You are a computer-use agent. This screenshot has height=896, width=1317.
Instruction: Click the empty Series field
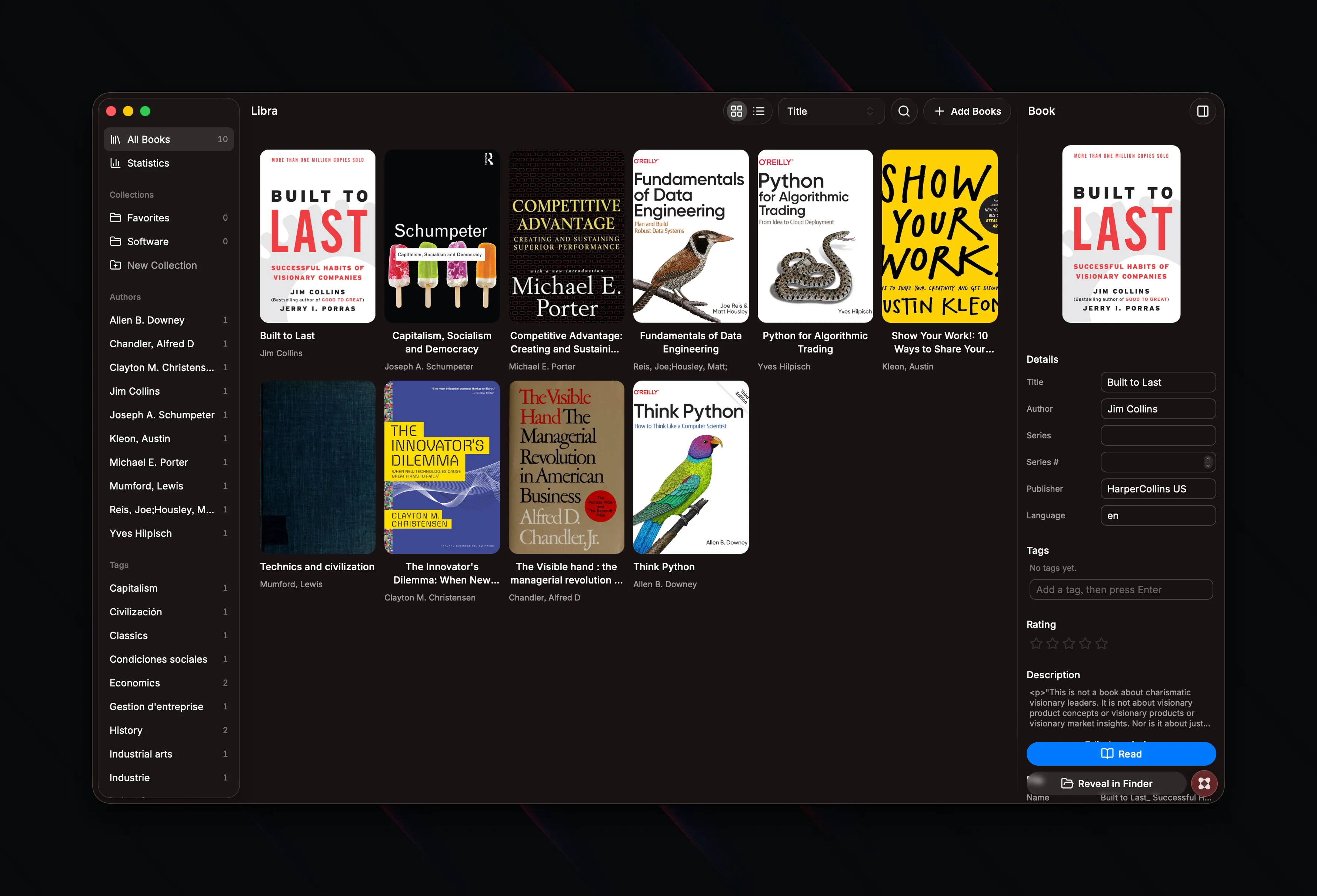pos(1158,435)
